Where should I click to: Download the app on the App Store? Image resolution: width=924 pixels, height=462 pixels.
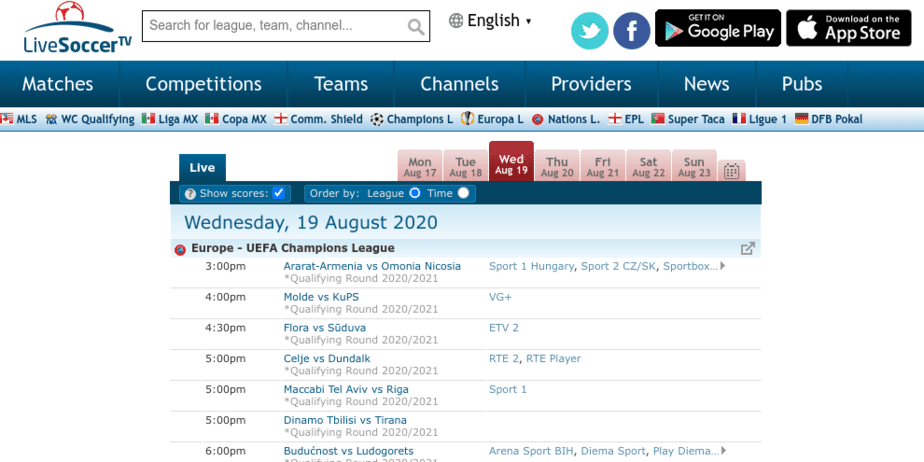point(849,28)
